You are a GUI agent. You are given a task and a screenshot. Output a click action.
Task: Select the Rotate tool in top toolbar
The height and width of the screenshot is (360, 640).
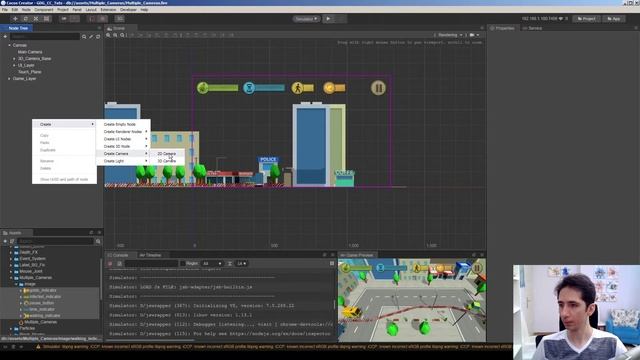click(25, 19)
